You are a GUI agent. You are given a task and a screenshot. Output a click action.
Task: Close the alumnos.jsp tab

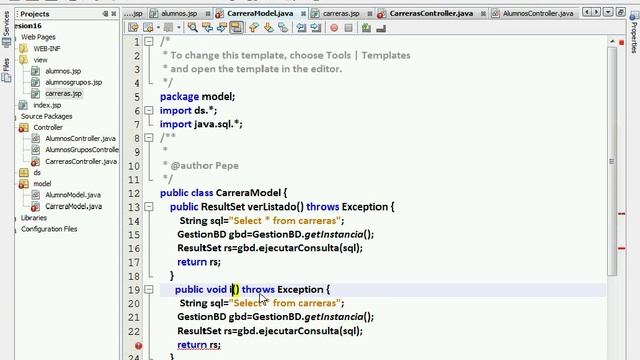tap(208, 14)
